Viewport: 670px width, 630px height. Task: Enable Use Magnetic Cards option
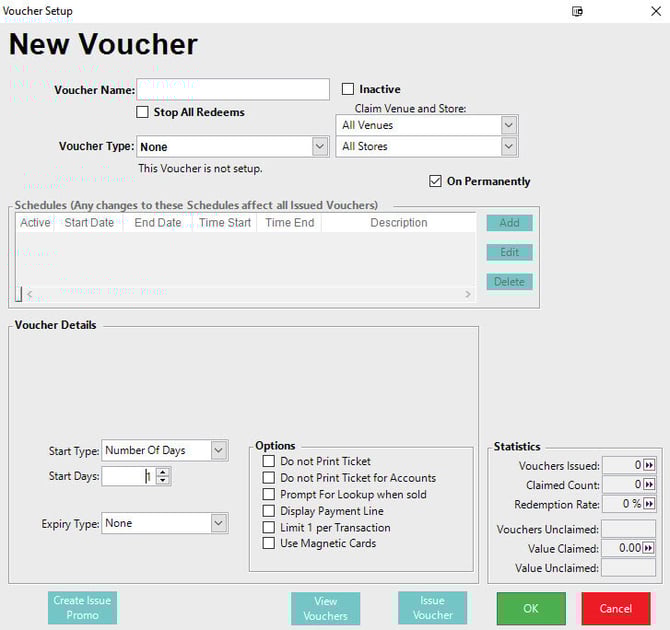(x=268, y=543)
